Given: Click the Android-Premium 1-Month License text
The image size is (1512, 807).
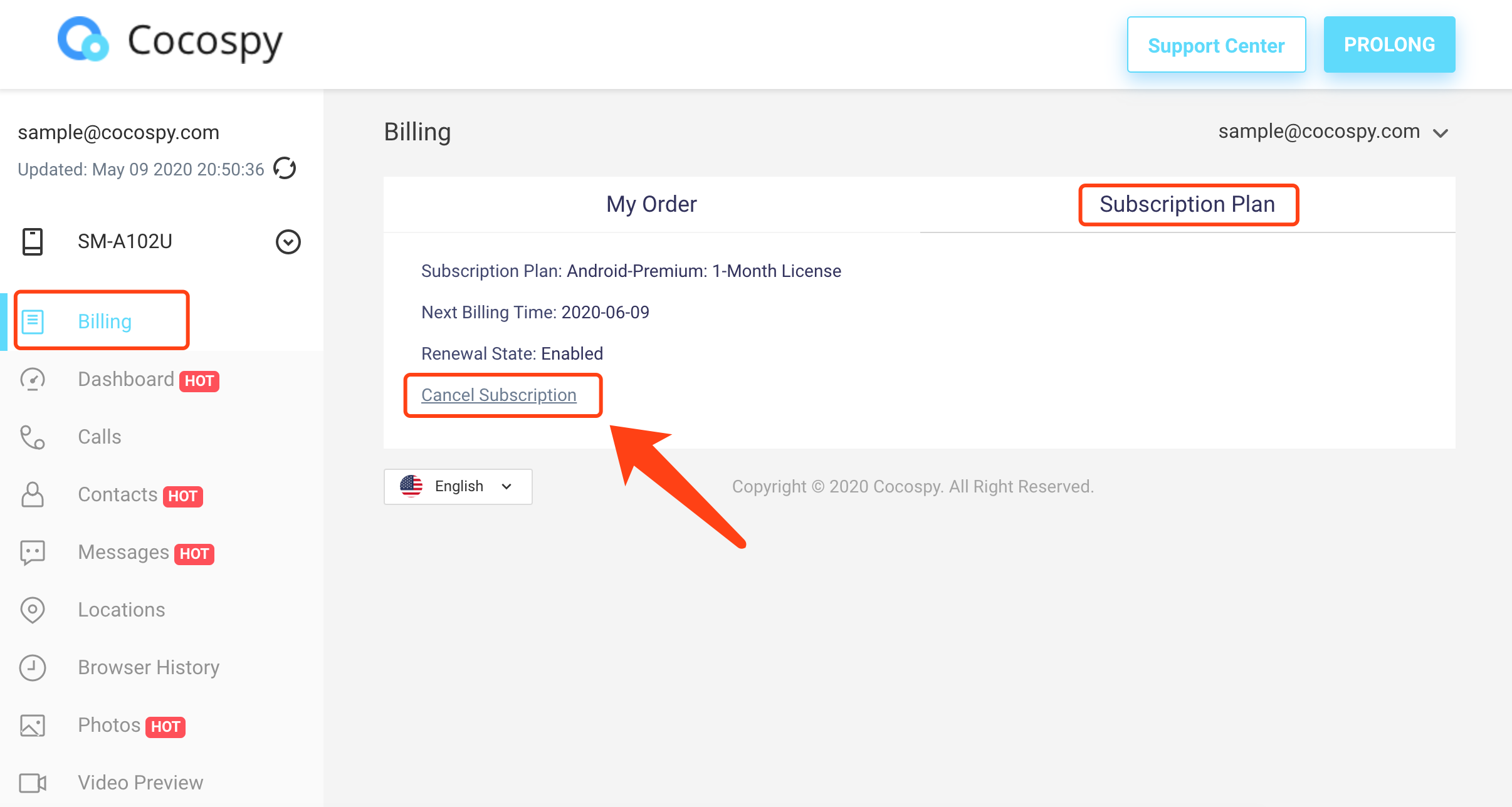Looking at the screenshot, I should click(x=704, y=271).
